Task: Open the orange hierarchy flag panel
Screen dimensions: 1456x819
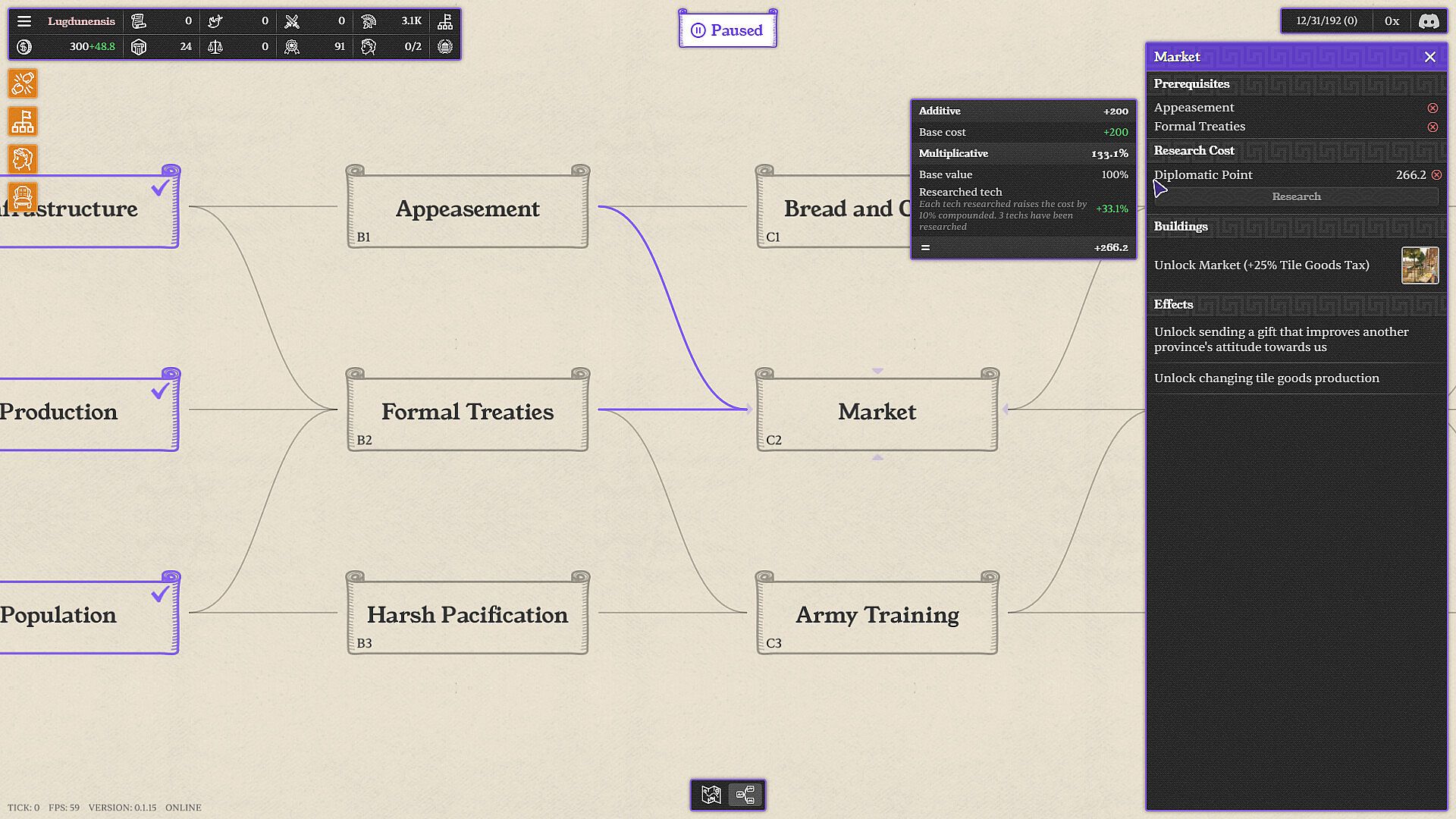Action: click(23, 121)
